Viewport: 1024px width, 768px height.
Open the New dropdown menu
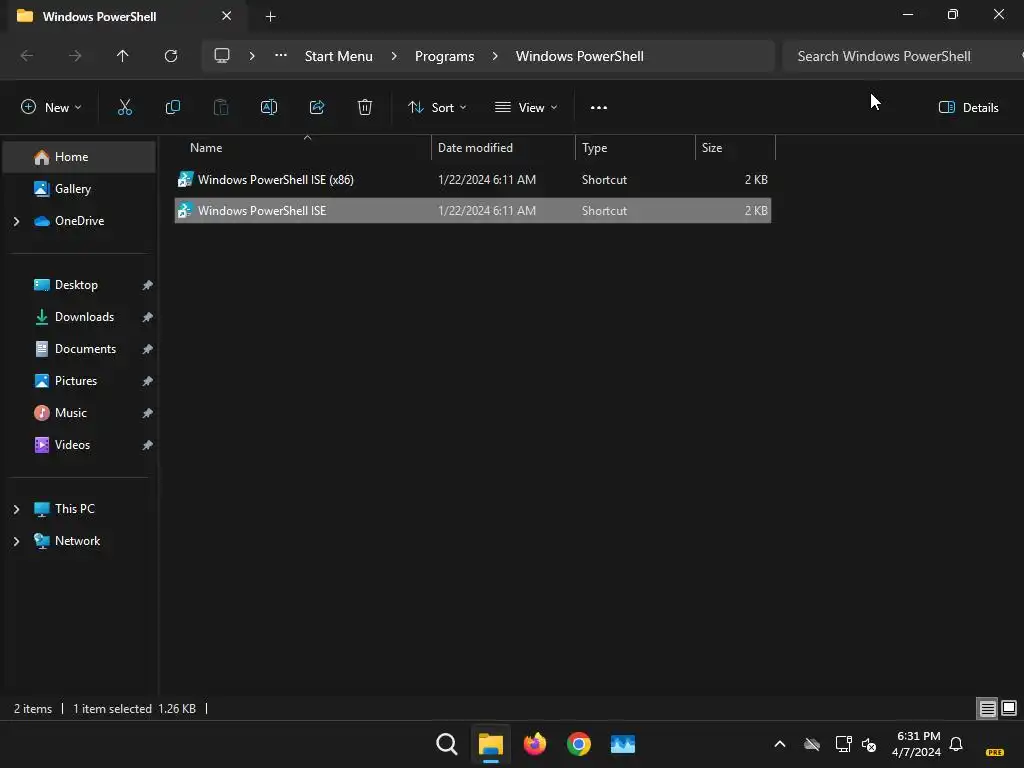51,108
